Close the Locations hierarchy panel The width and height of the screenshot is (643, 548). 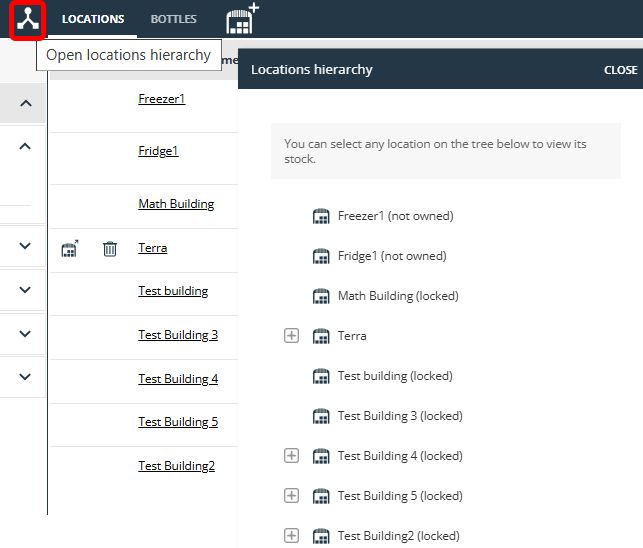point(620,70)
